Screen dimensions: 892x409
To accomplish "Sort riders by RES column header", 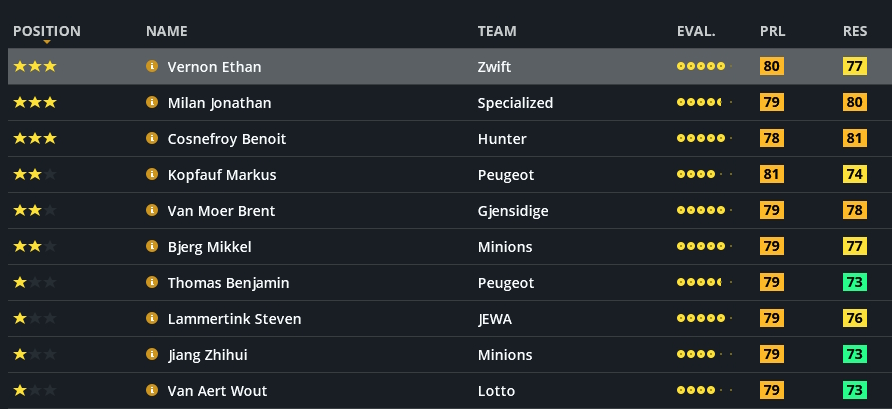I will [854, 31].
